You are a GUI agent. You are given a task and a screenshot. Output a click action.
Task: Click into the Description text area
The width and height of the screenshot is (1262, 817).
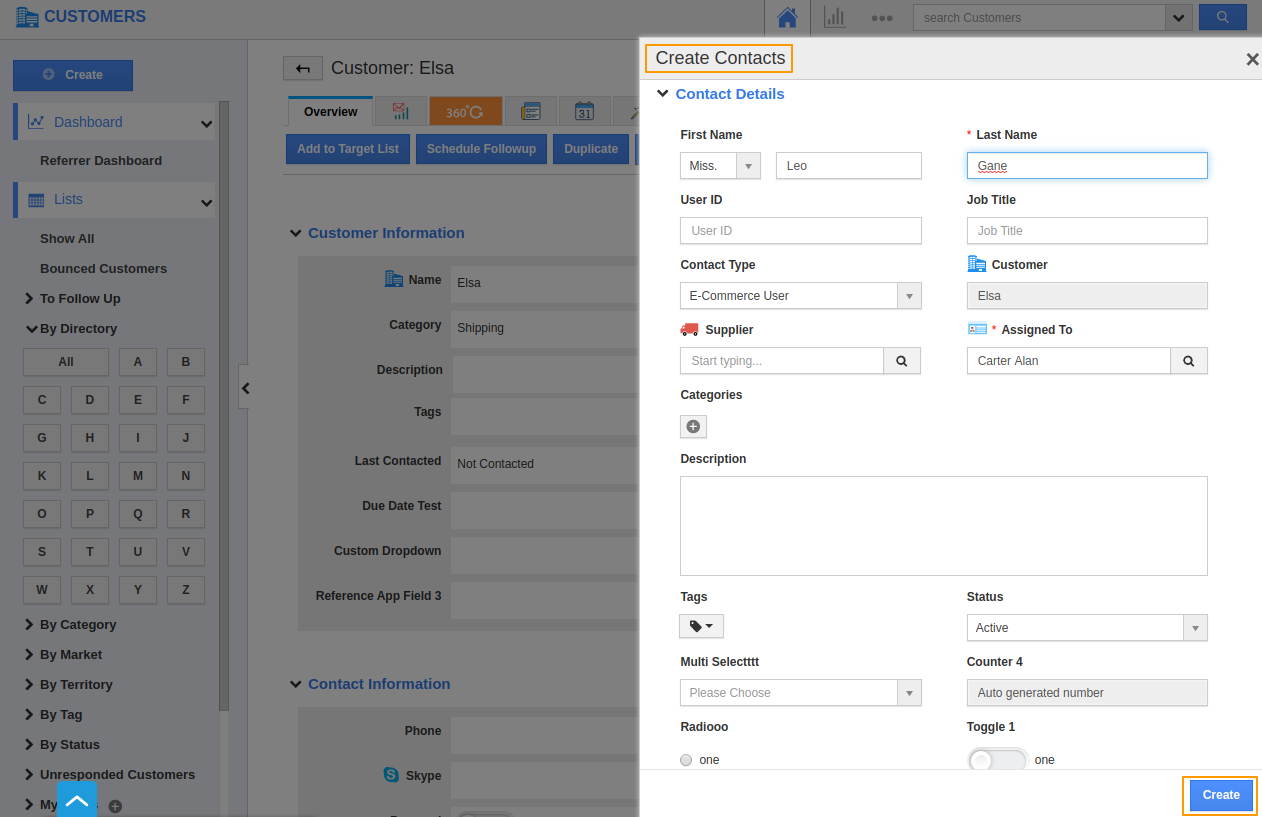pyautogui.click(x=943, y=526)
